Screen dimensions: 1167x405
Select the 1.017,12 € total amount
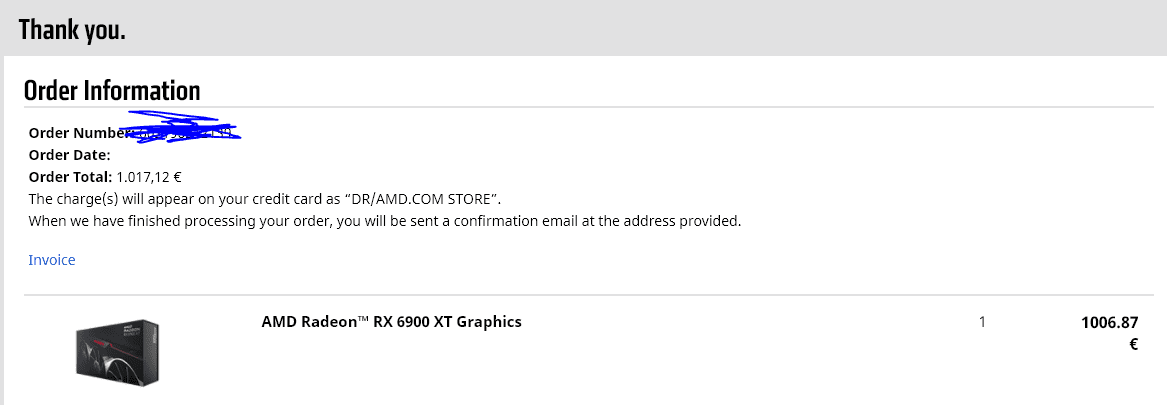pyautogui.click(x=150, y=177)
